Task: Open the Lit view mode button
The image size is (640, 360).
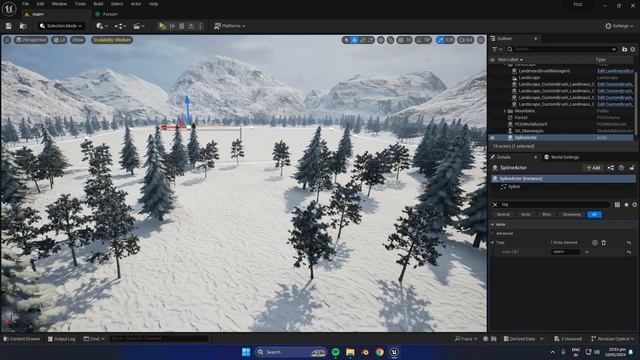Action: pyautogui.click(x=59, y=40)
